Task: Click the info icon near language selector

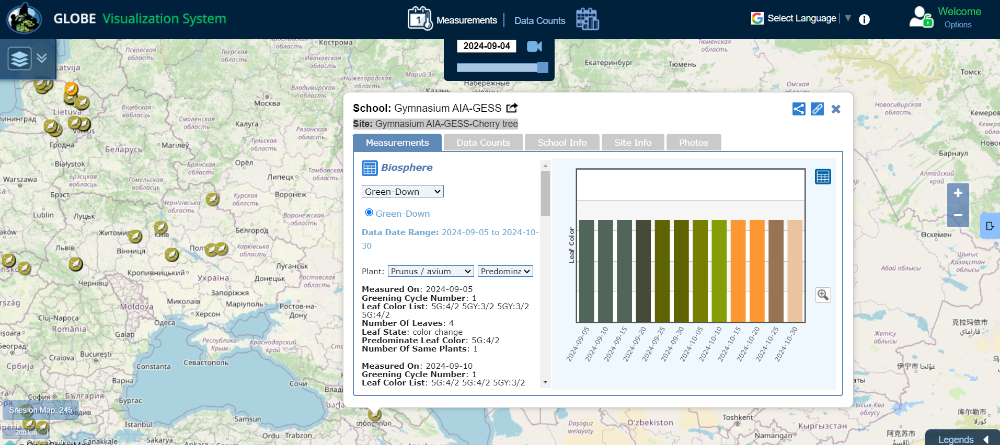Action: pos(864,19)
